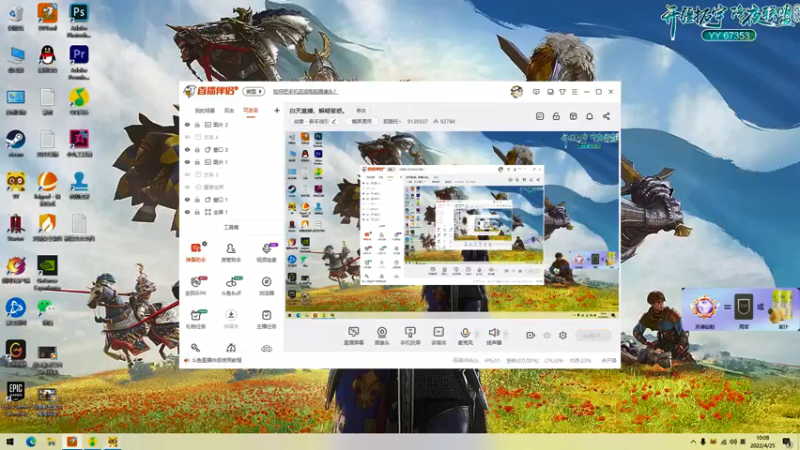Select the active orange scene tab

tap(251, 110)
